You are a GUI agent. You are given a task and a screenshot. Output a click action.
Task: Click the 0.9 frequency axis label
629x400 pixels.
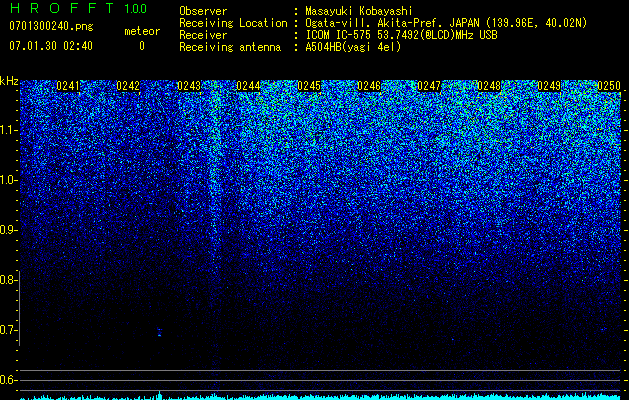(7, 230)
